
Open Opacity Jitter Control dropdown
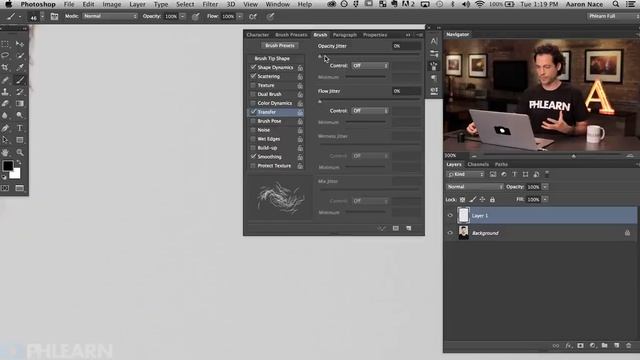(x=370, y=66)
